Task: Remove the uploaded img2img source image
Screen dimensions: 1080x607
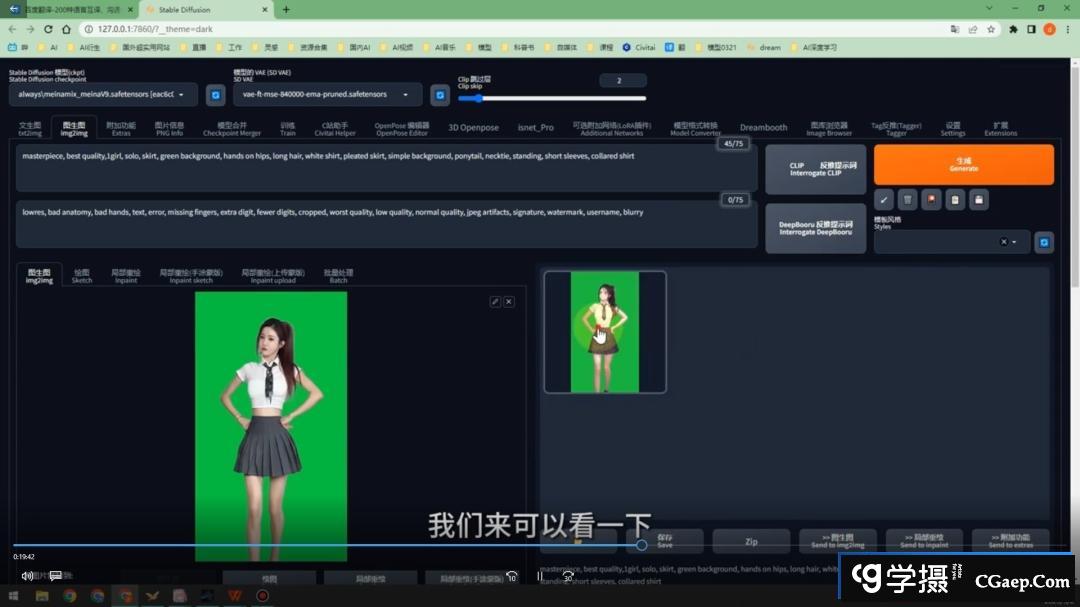Action: point(509,301)
